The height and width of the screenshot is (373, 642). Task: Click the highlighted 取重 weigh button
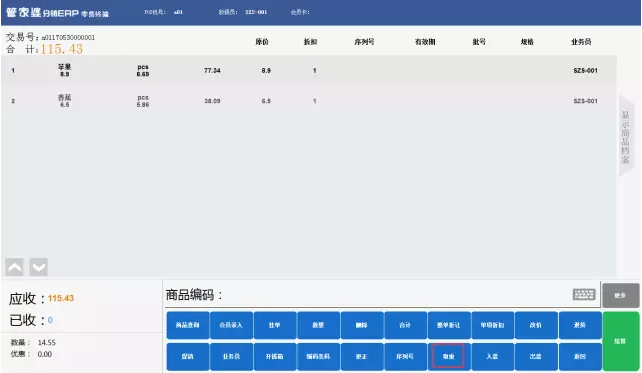pos(448,356)
